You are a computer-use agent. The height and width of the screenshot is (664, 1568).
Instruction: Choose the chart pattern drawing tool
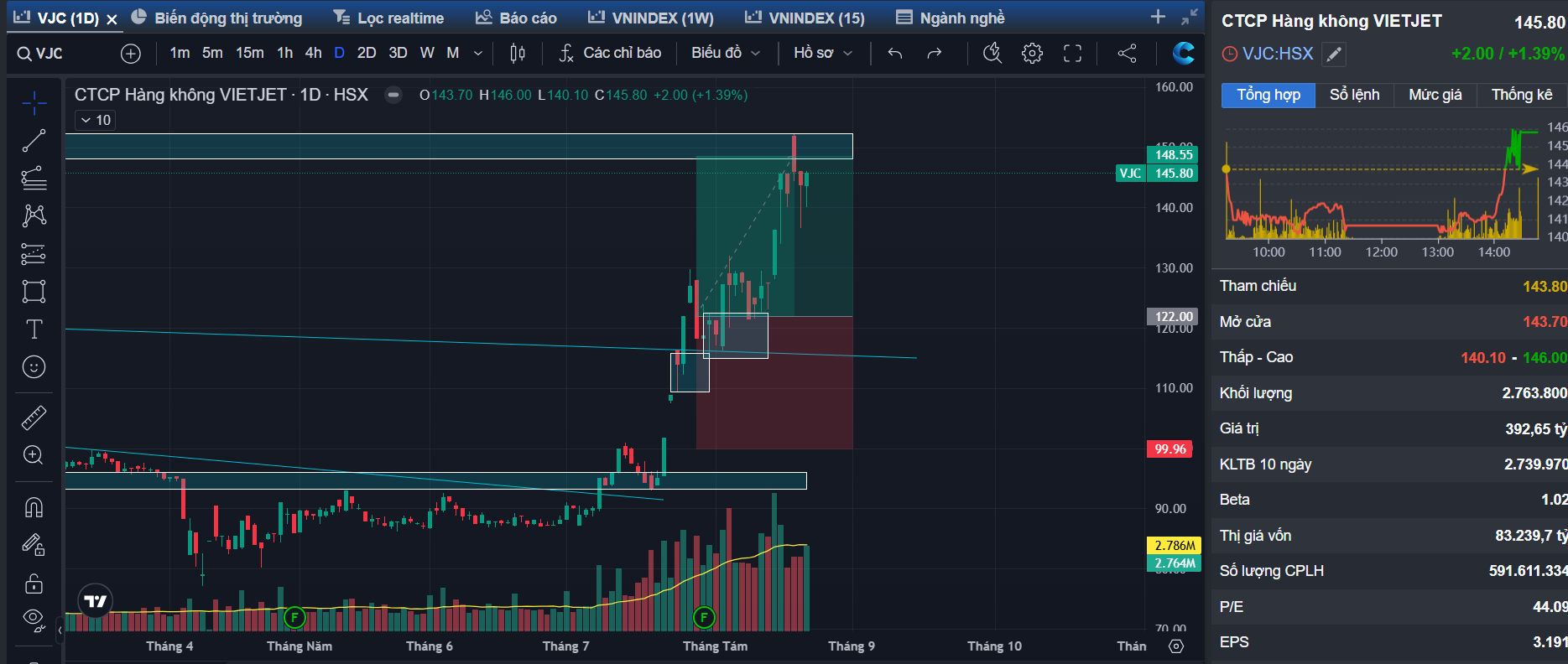point(34,215)
